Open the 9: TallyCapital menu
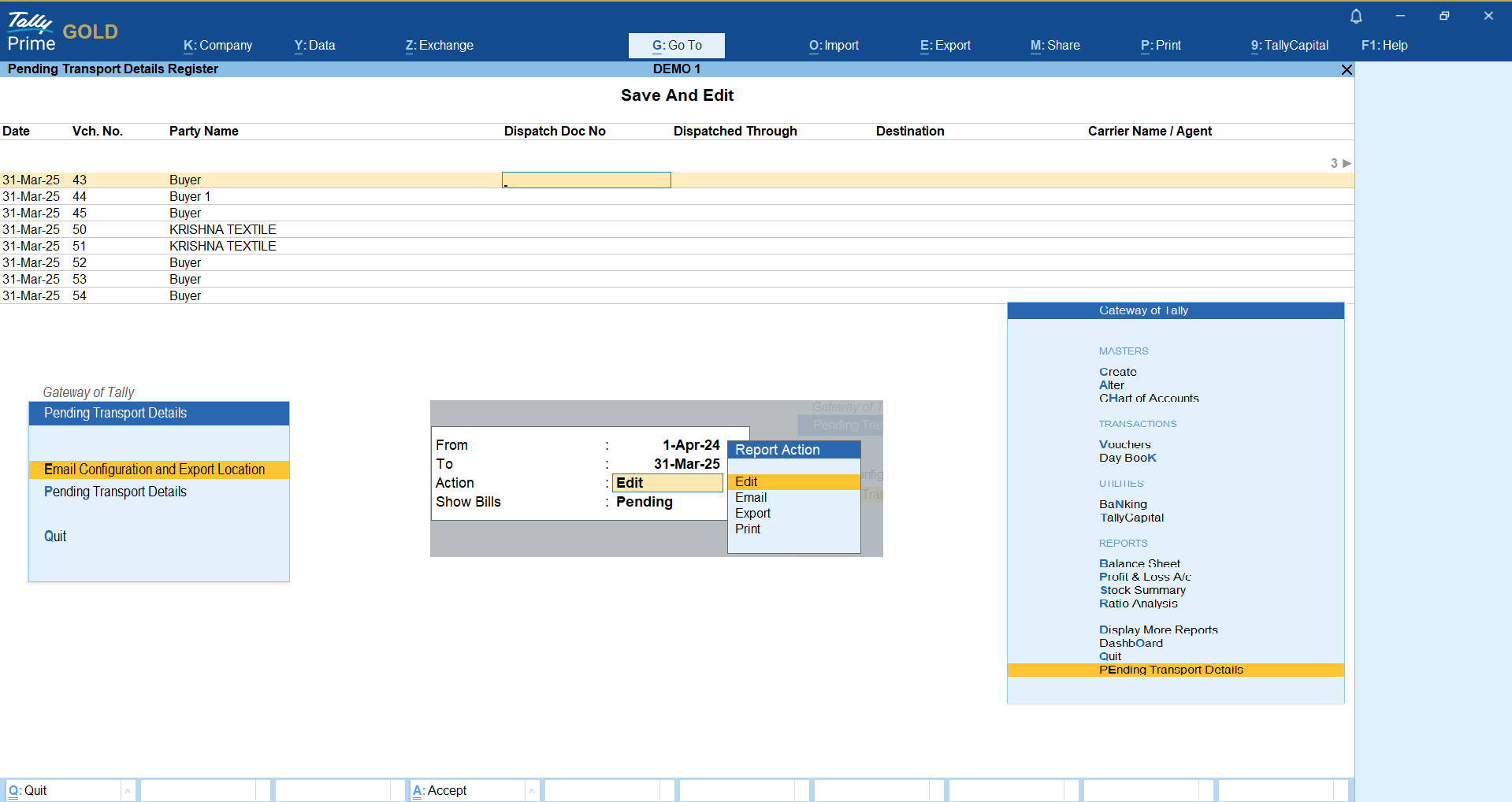 tap(1289, 46)
